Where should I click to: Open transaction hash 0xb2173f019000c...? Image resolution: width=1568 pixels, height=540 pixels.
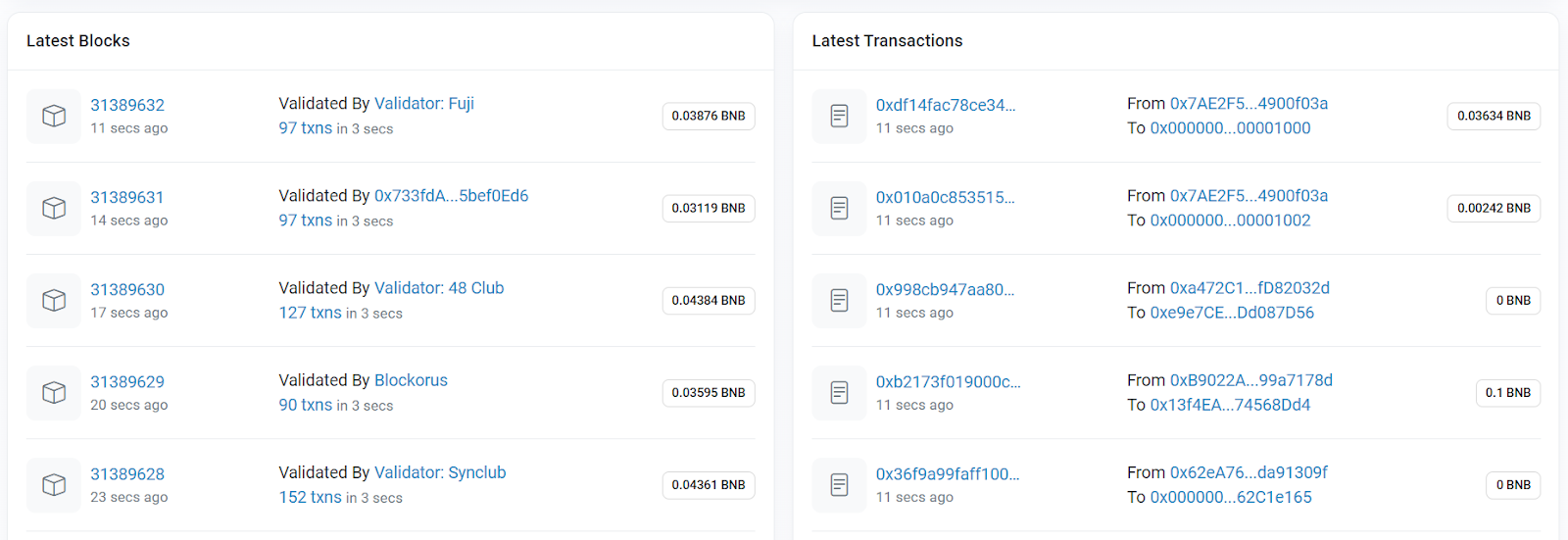[x=948, y=381]
